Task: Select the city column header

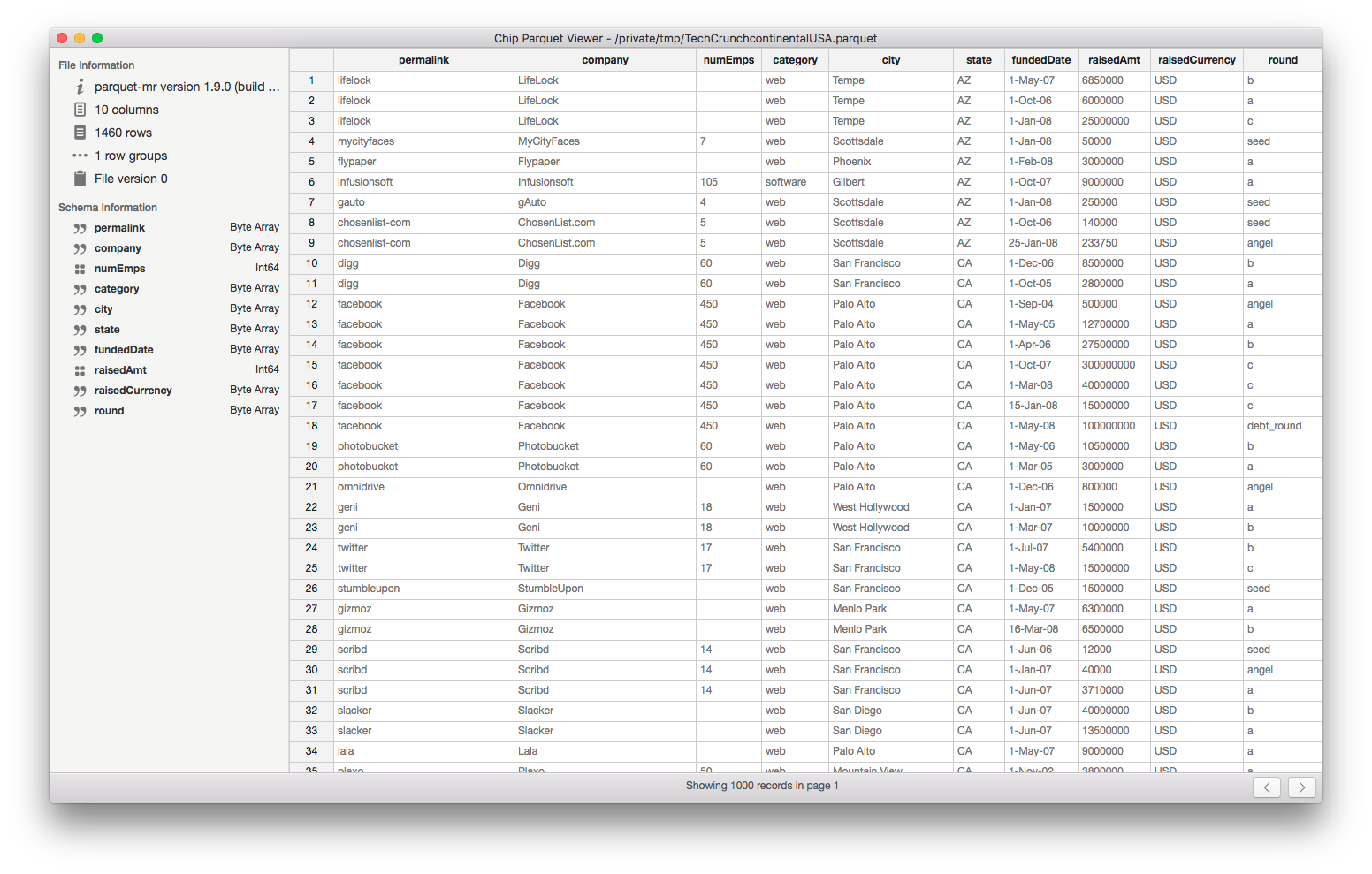Action: [x=890, y=60]
